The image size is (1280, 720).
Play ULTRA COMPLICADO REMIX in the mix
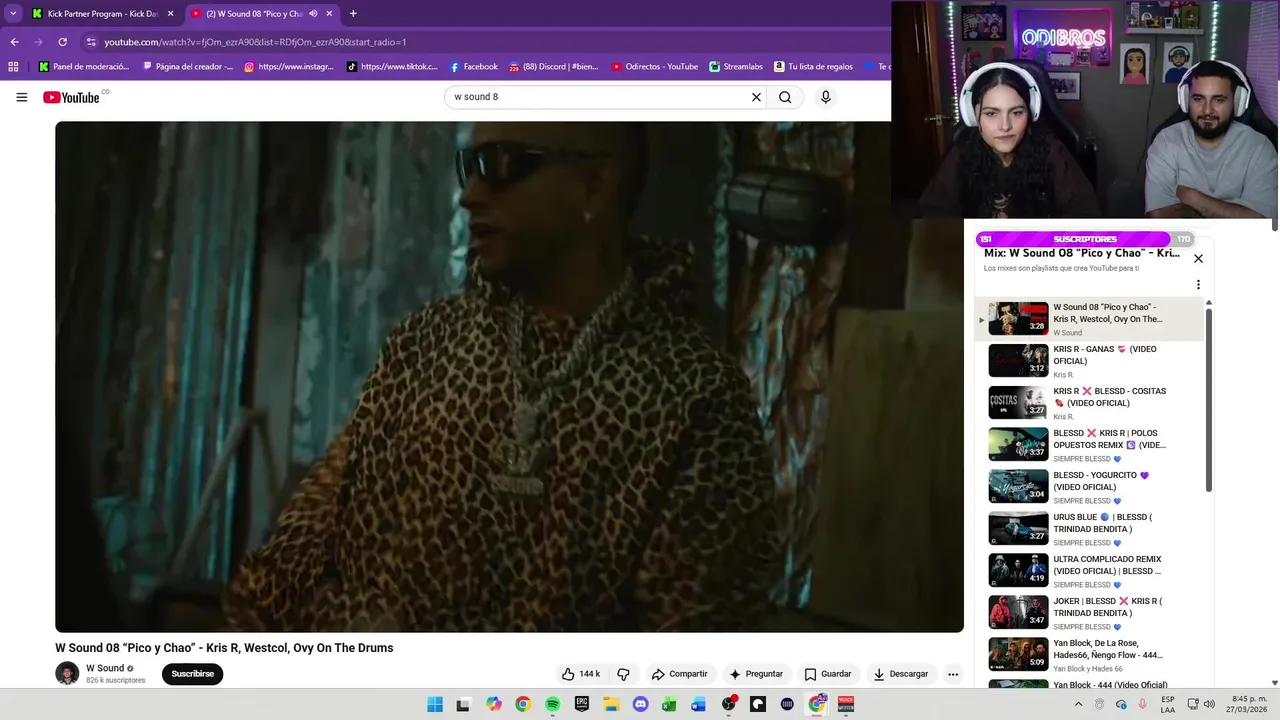tap(1090, 571)
